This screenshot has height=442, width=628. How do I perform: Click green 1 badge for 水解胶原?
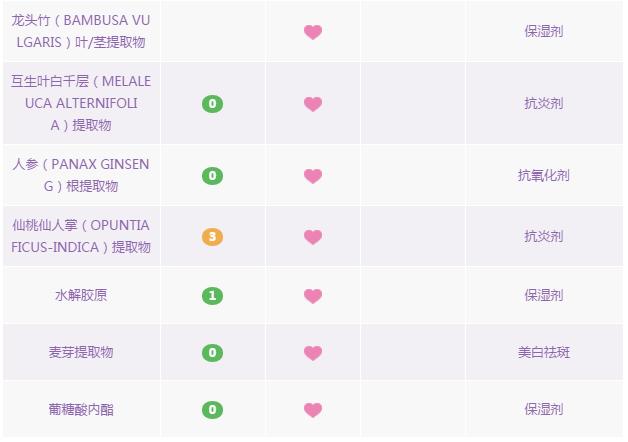pos(212,296)
